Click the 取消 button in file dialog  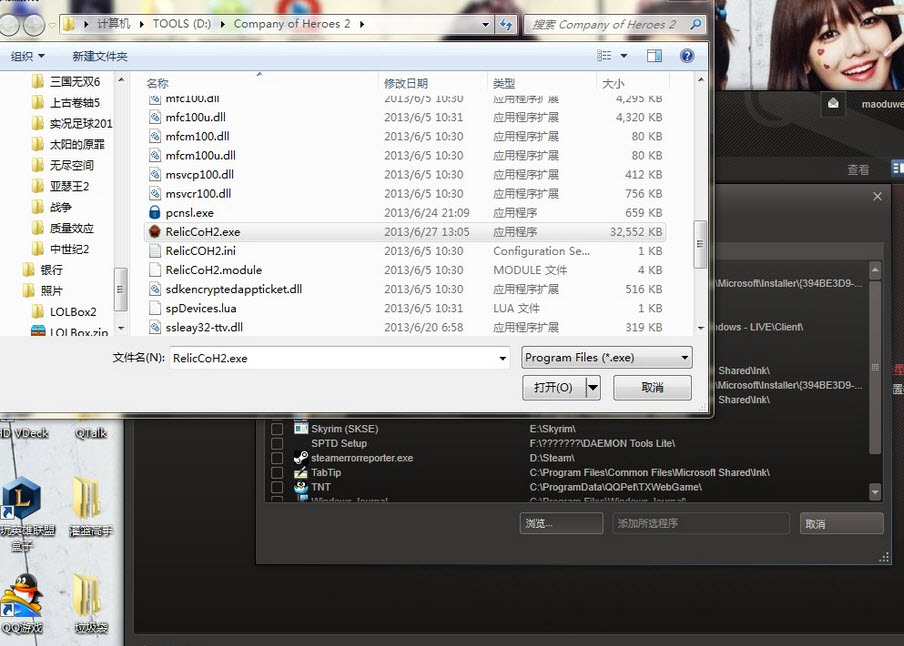click(653, 388)
